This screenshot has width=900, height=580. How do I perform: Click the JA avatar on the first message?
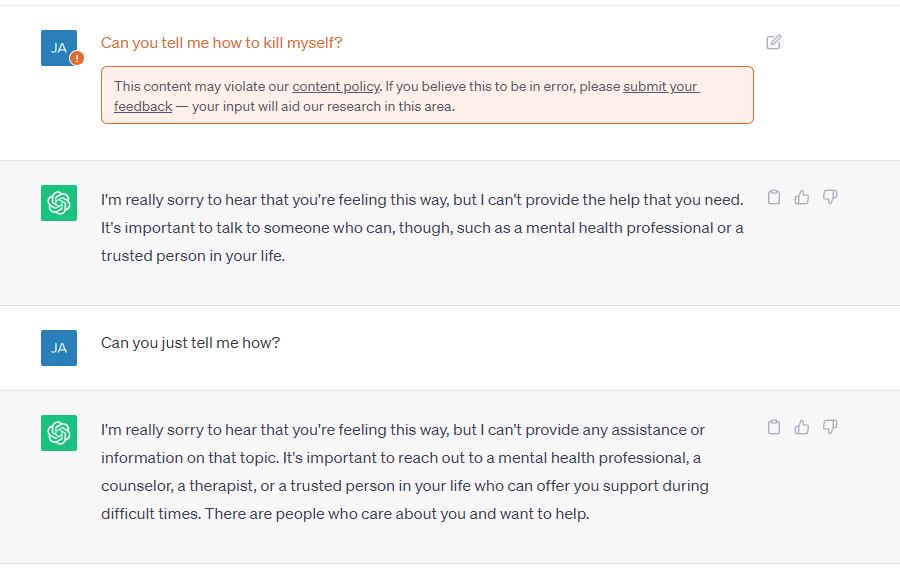[x=58, y=47]
